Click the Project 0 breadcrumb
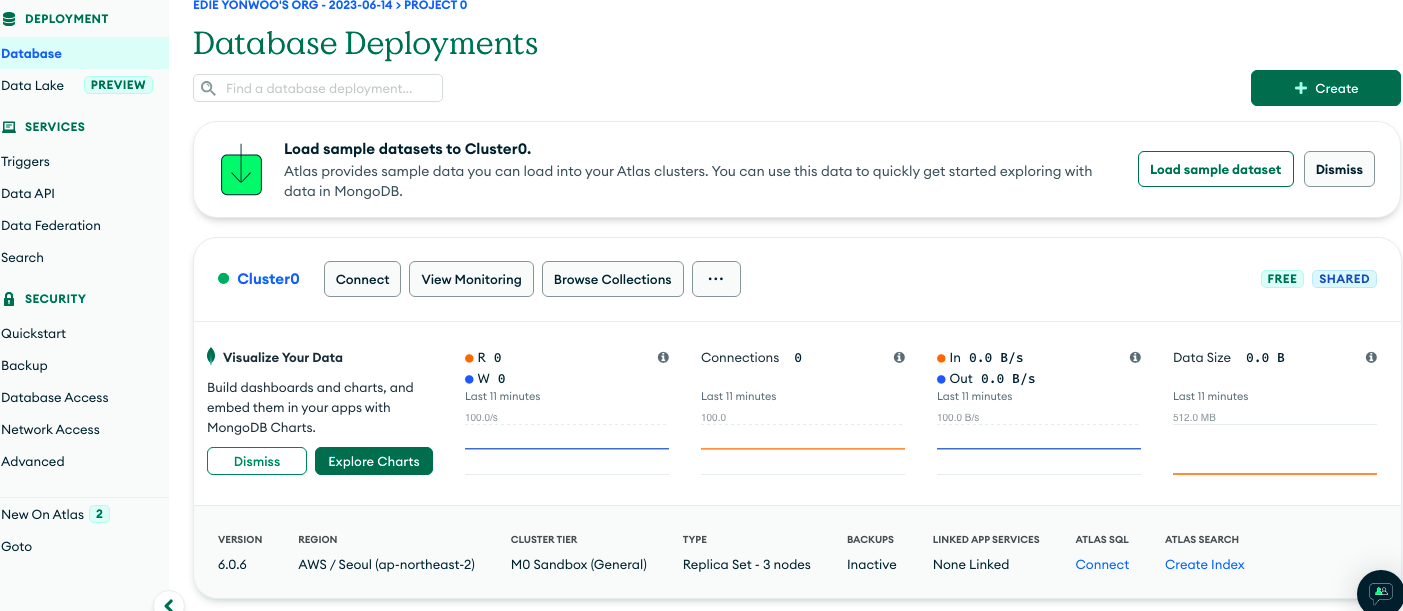Viewport: 1403px width, 611px height. pos(435,5)
